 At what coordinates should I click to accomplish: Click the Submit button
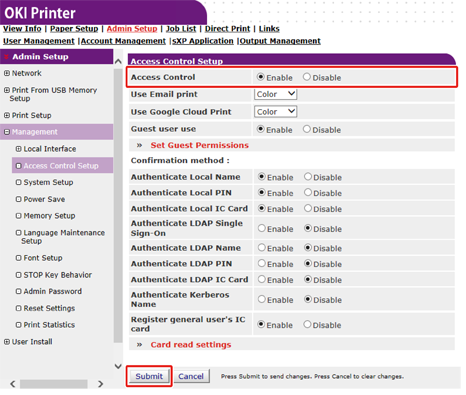pyautogui.click(x=149, y=376)
